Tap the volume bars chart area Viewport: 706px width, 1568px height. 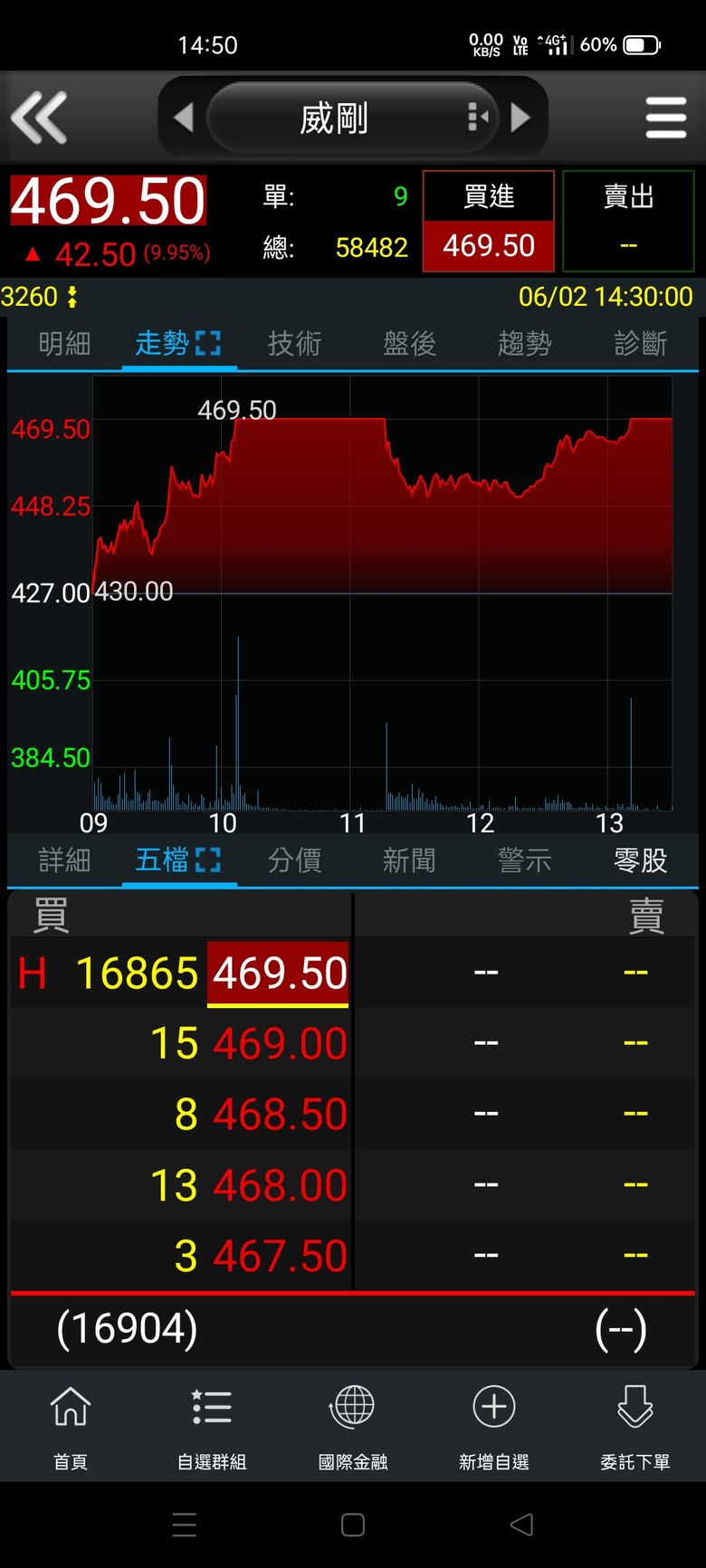click(382, 724)
